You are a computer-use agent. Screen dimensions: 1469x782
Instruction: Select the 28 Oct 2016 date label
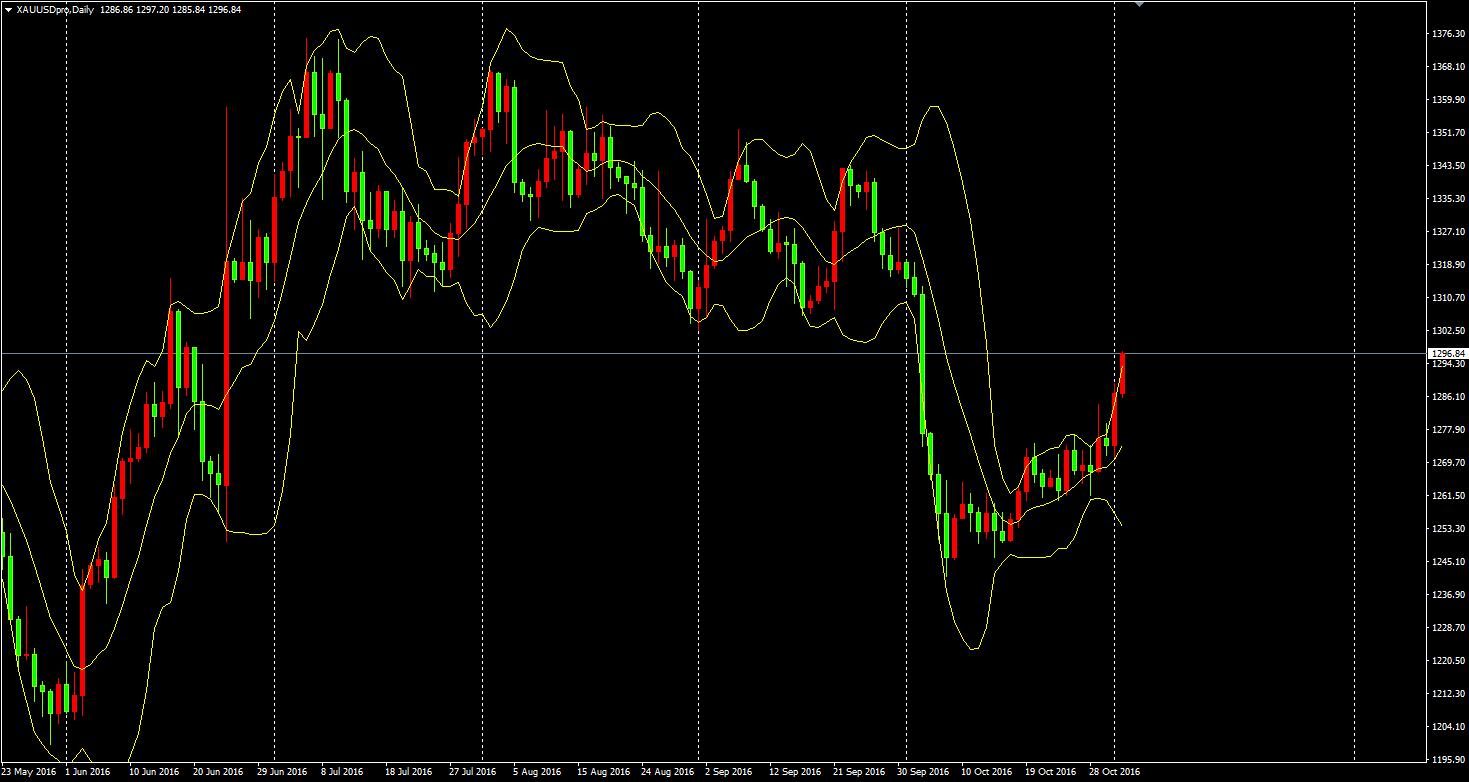pos(1114,772)
